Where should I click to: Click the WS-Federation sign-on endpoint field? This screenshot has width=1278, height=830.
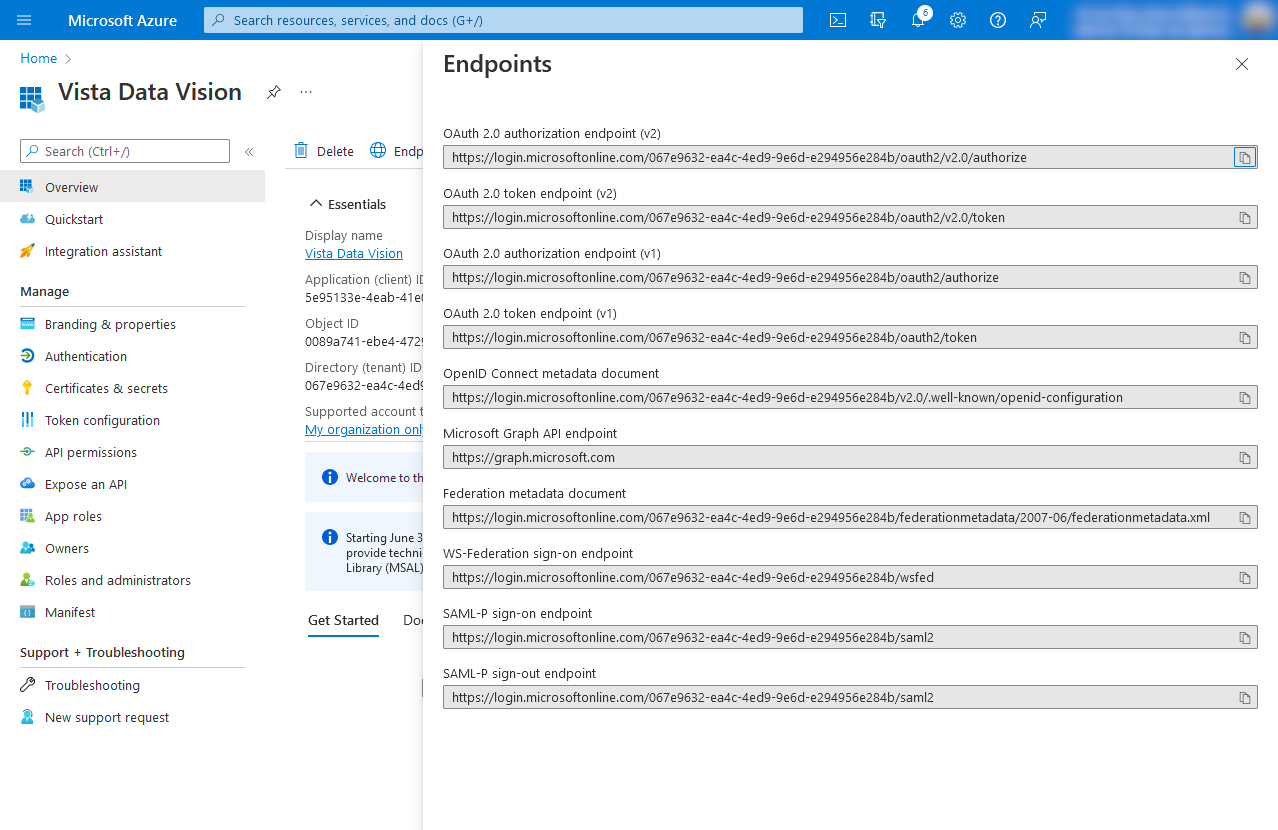point(850,577)
